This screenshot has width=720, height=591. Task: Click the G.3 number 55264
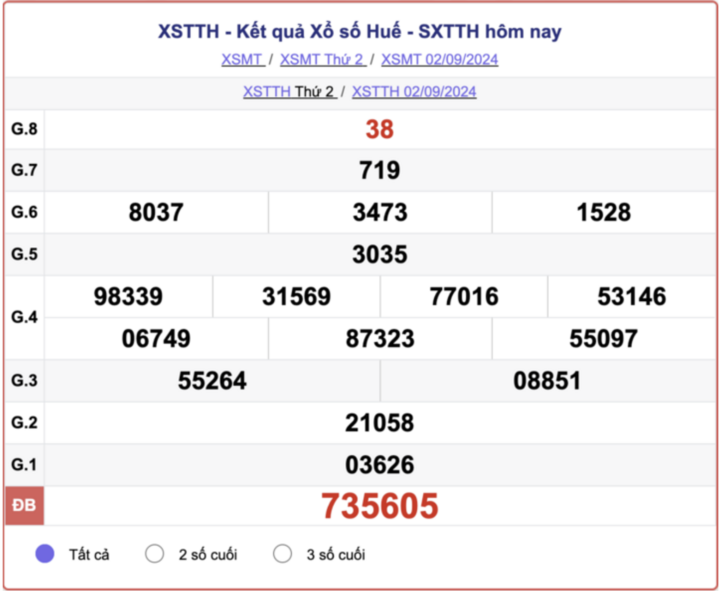[x=212, y=381]
